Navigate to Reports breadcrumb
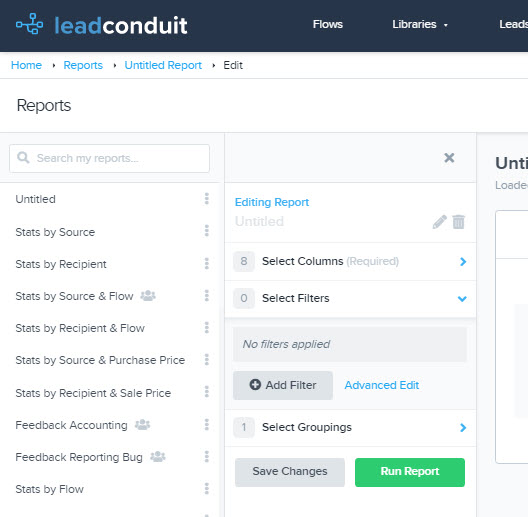The height and width of the screenshot is (517, 528). pos(83,65)
